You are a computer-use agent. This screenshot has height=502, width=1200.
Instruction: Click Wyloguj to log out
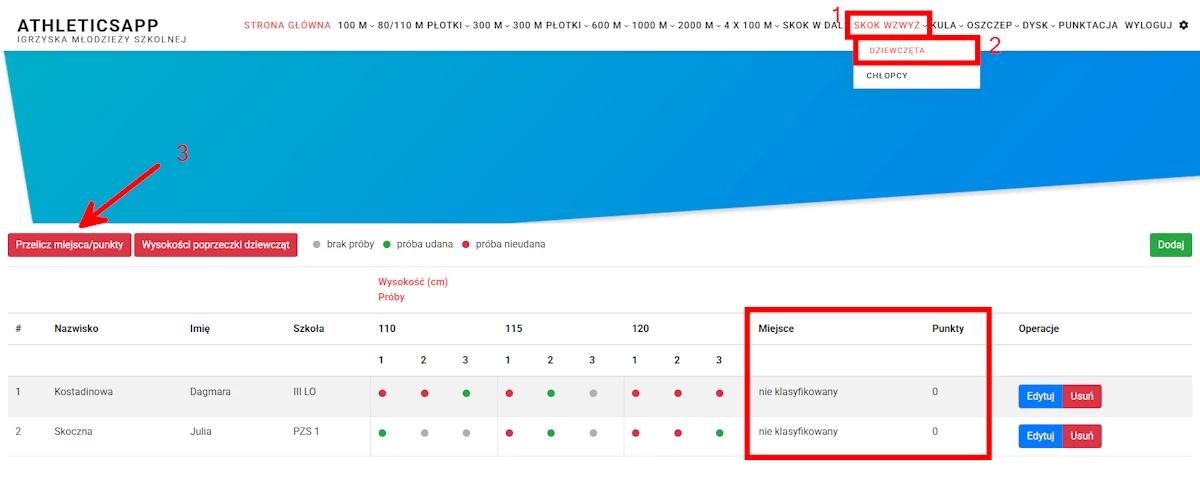[1148, 25]
